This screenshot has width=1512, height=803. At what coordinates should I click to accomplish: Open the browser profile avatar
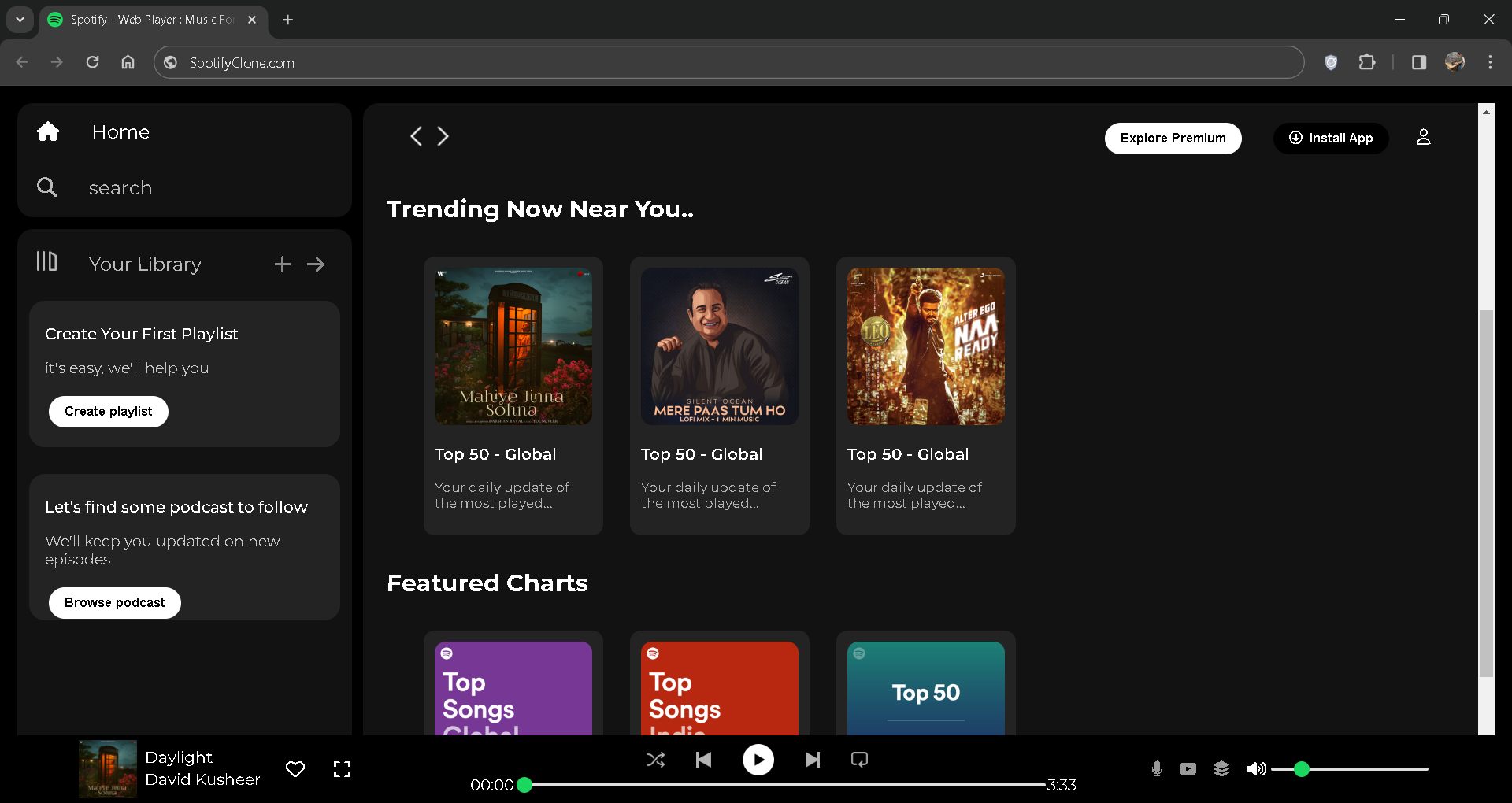[x=1455, y=62]
